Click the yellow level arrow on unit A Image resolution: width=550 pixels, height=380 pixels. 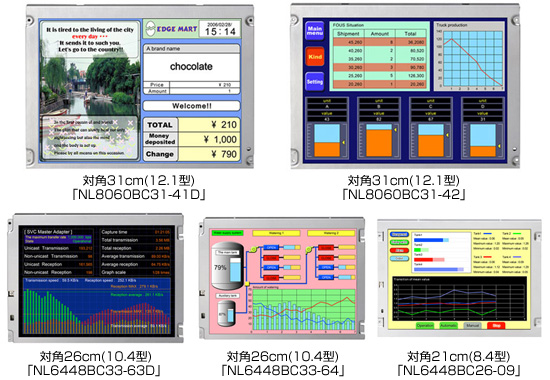click(x=343, y=142)
